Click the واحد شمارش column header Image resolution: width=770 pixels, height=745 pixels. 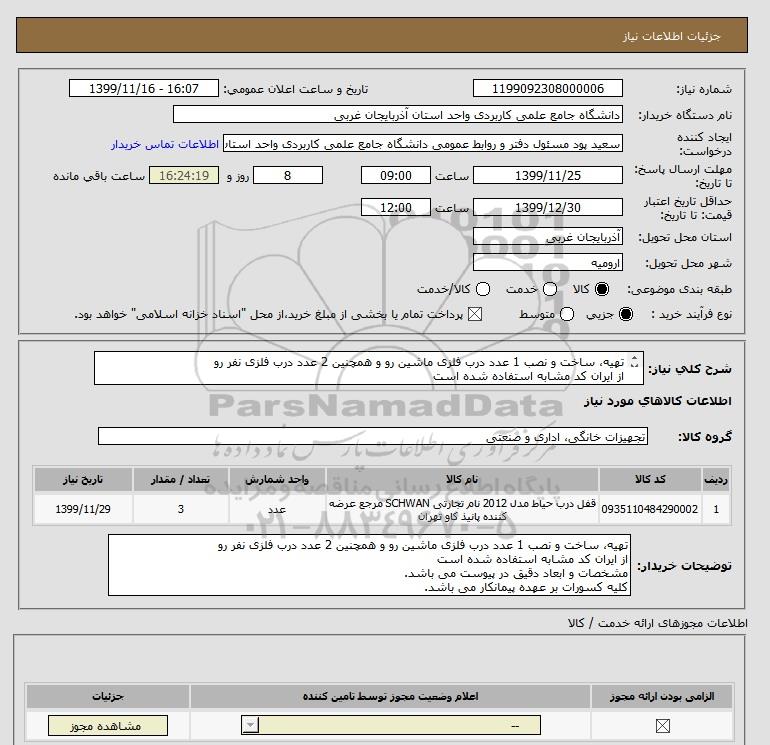pyautogui.click(x=277, y=479)
